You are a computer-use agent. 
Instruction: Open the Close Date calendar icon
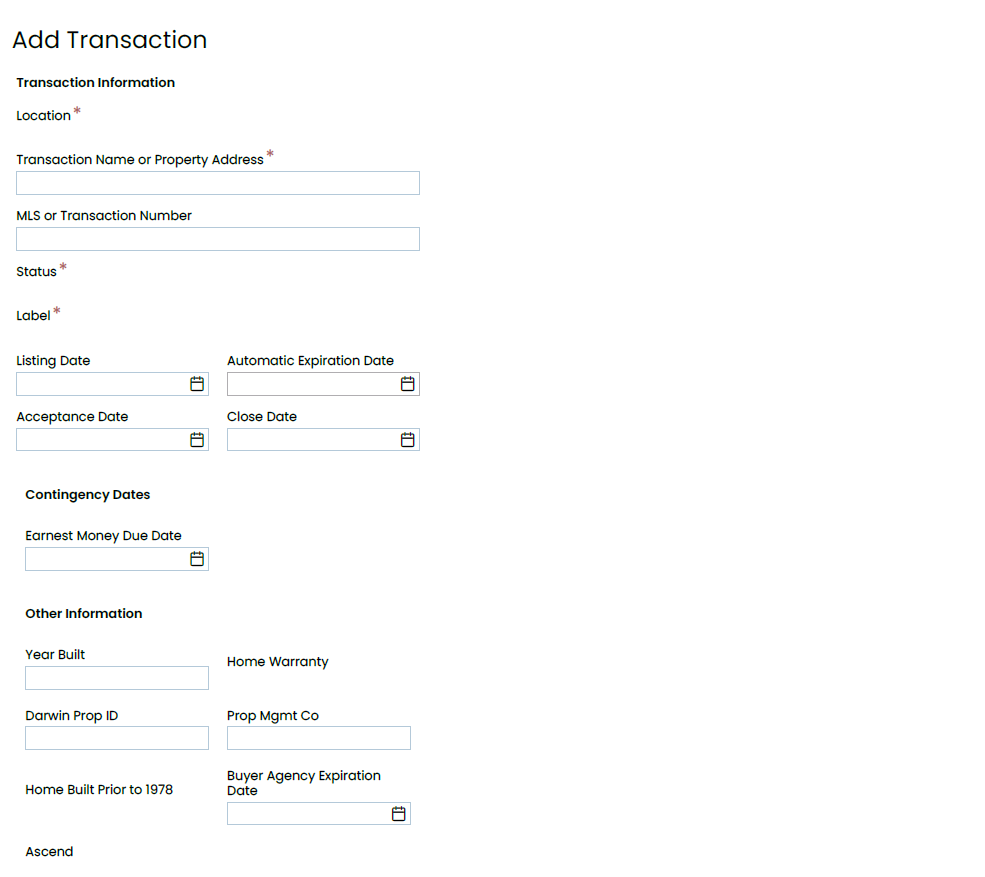408,440
